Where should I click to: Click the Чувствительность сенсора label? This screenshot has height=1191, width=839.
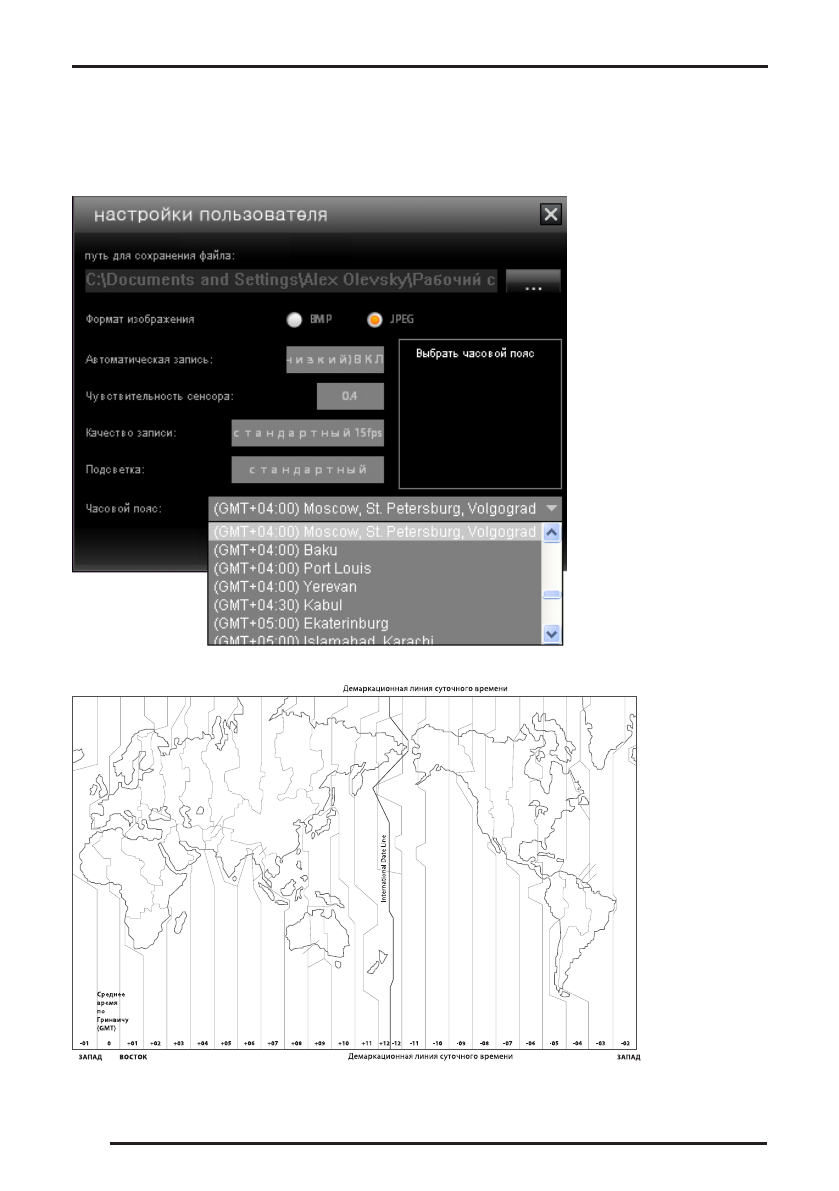pyautogui.click(x=159, y=396)
